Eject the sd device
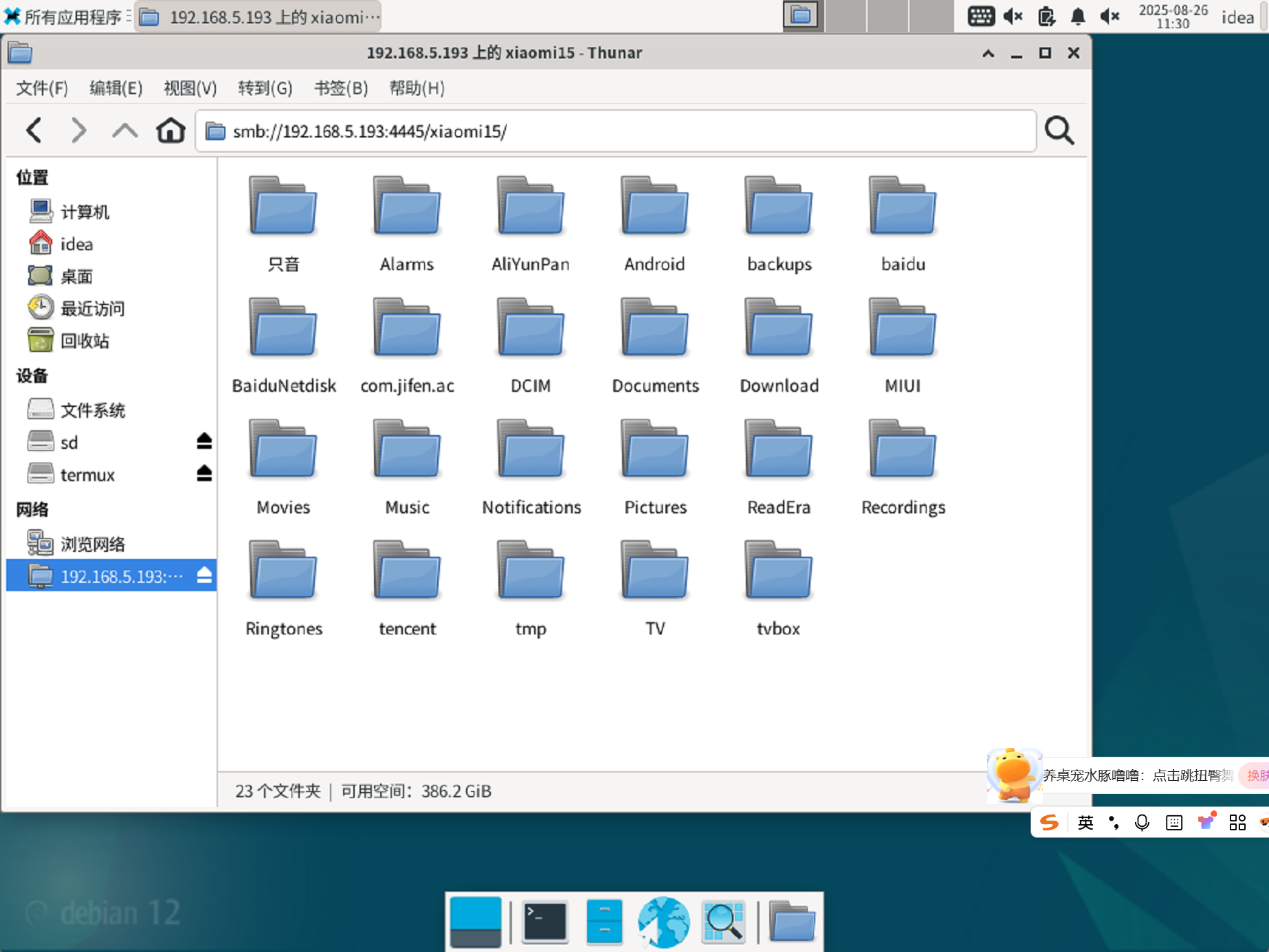The width and height of the screenshot is (1269, 952). pyautogui.click(x=204, y=441)
